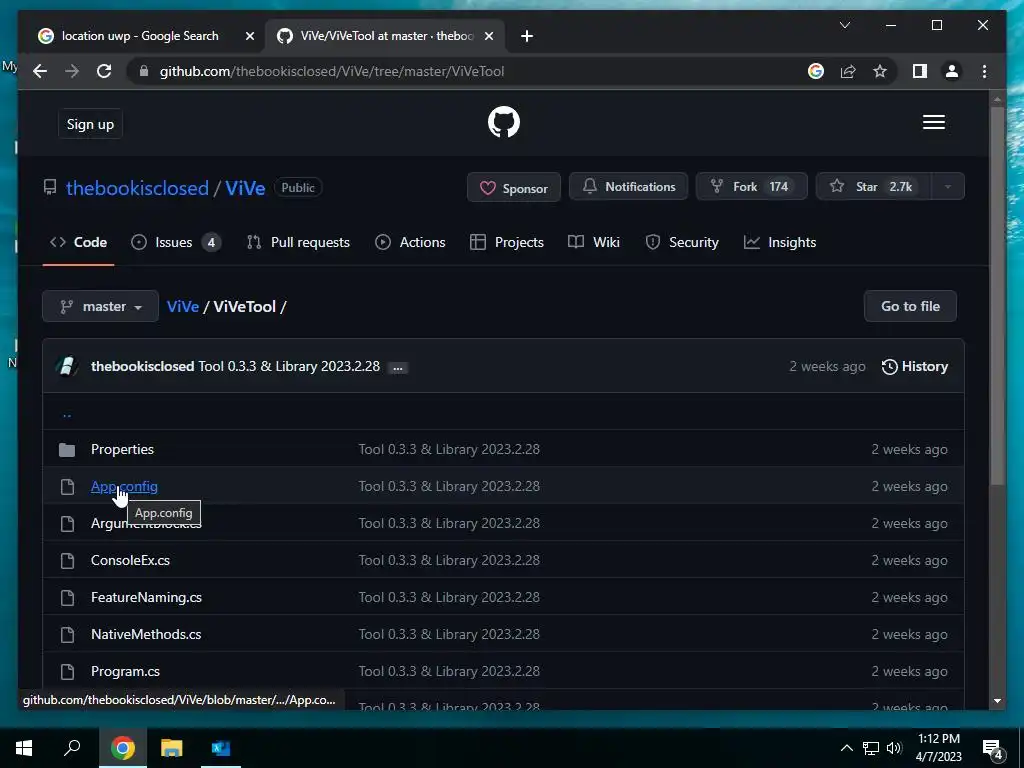Open network status in system tray
Image resolution: width=1024 pixels, height=768 pixels.
click(871, 748)
